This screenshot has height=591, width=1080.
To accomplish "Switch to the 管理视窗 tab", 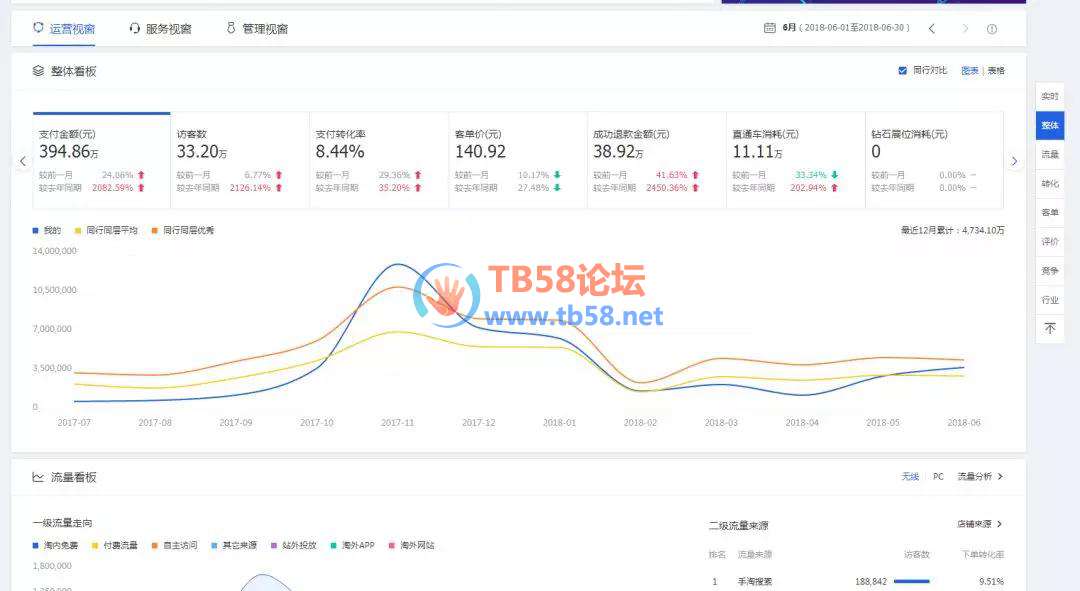I will tap(257, 29).
